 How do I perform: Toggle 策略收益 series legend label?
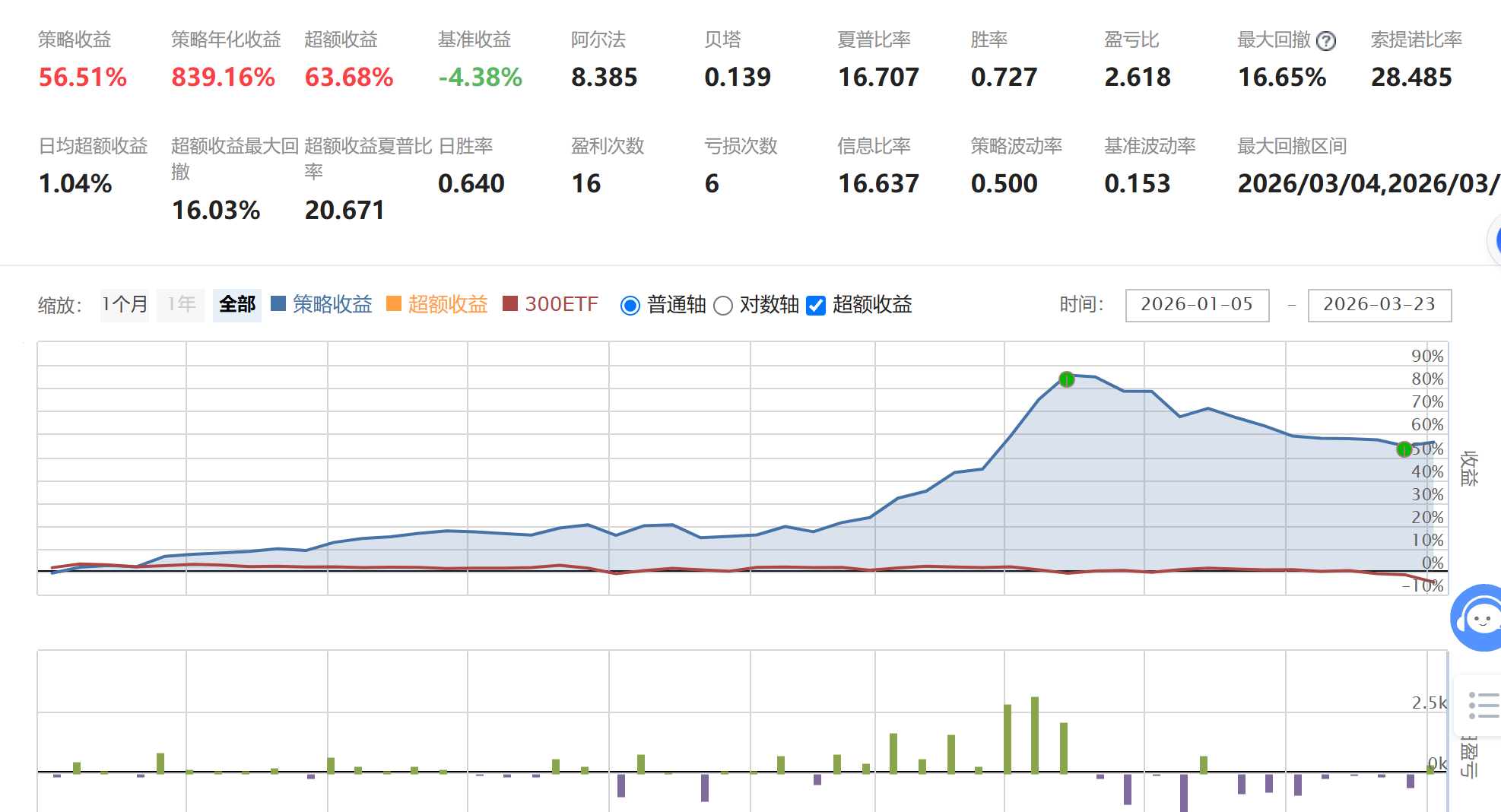pos(332,305)
